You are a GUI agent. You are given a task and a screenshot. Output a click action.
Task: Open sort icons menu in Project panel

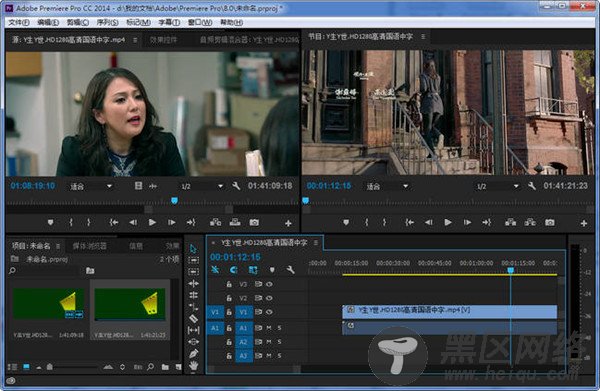point(122,367)
